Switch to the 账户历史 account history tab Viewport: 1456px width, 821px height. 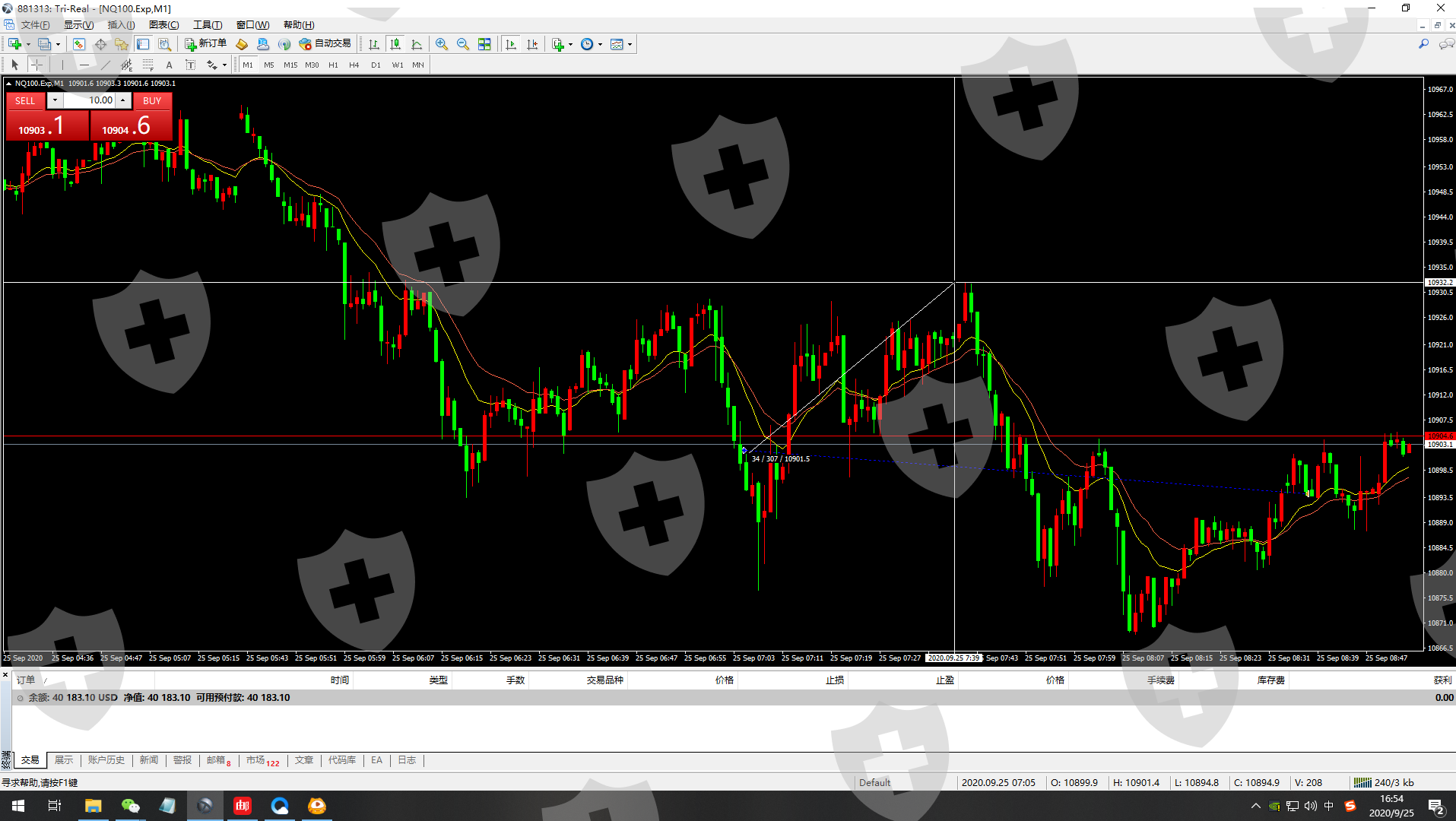[x=106, y=760]
